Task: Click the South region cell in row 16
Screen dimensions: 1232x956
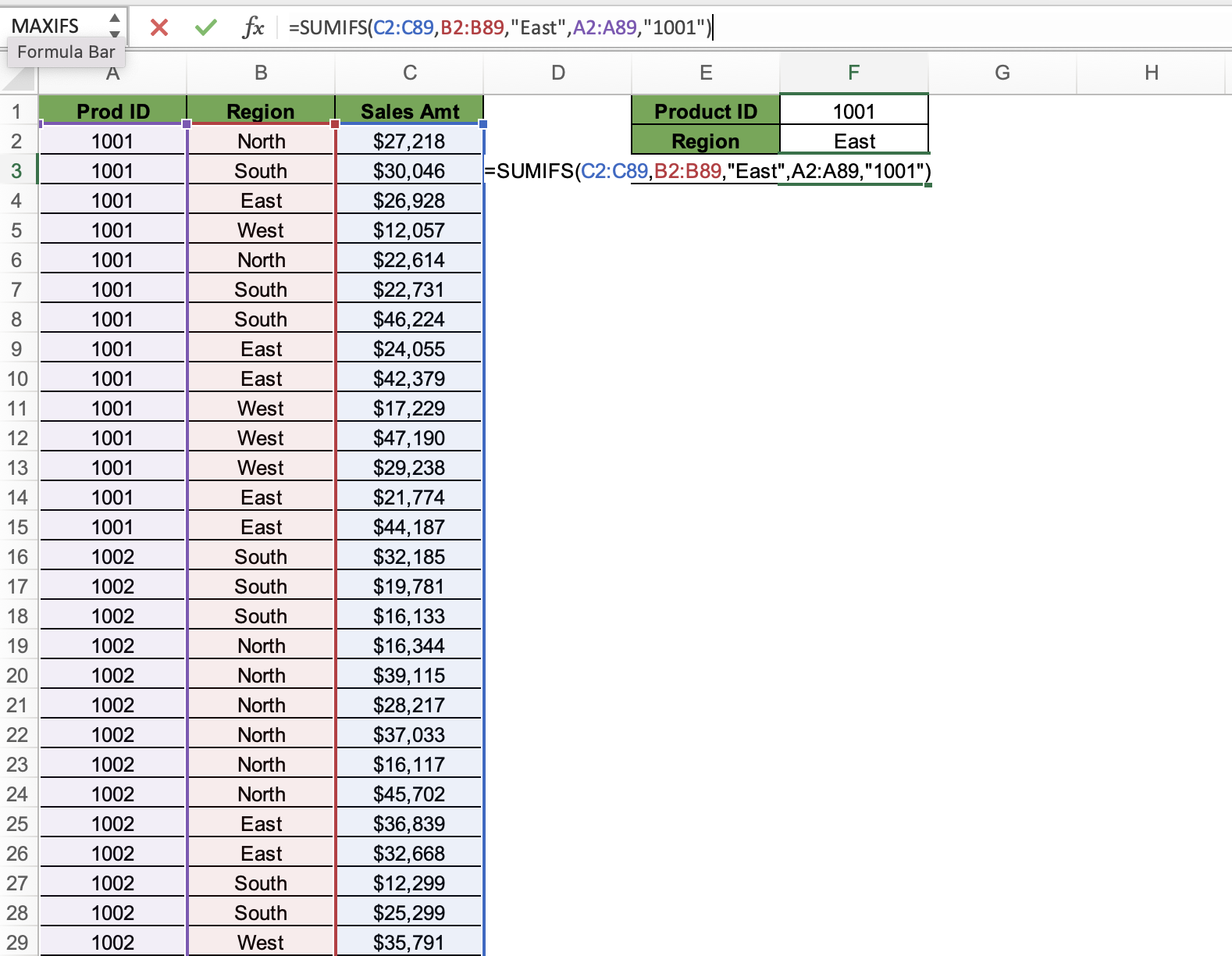Action: pos(261,557)
